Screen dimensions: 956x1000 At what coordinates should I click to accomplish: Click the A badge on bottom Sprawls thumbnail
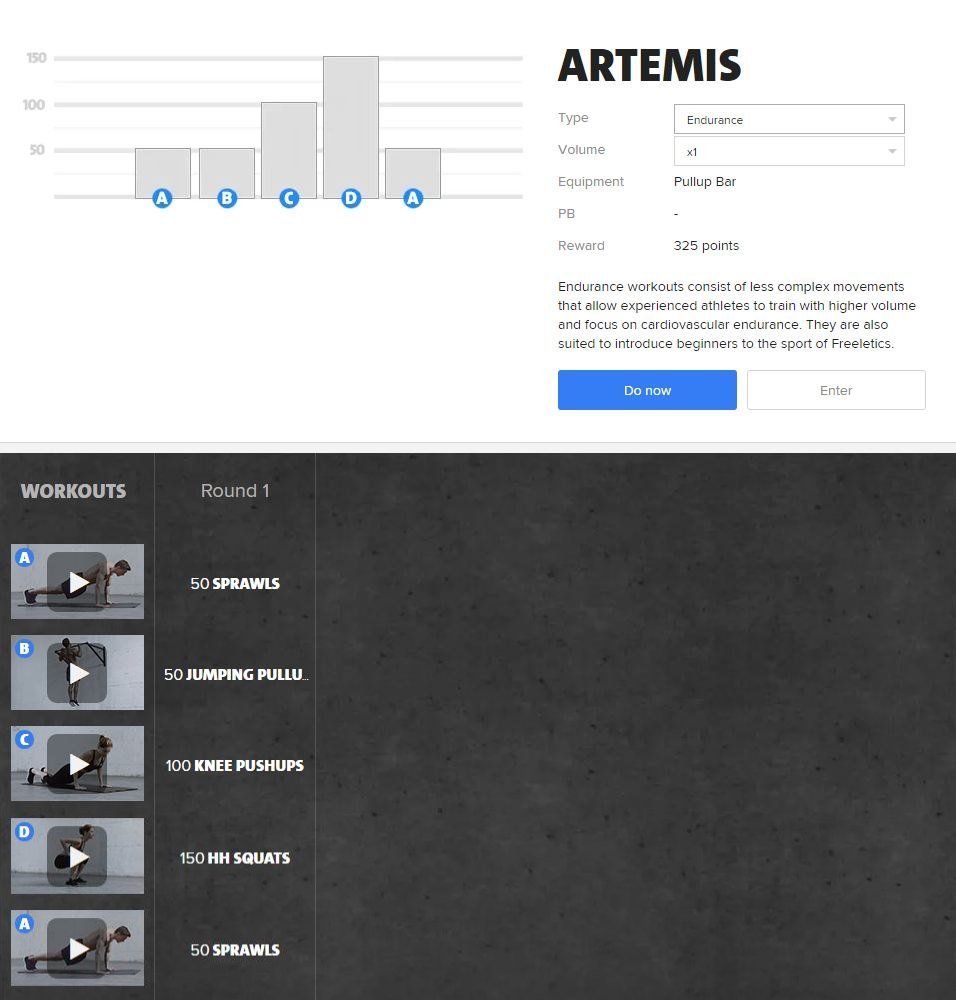click(24, 923)
